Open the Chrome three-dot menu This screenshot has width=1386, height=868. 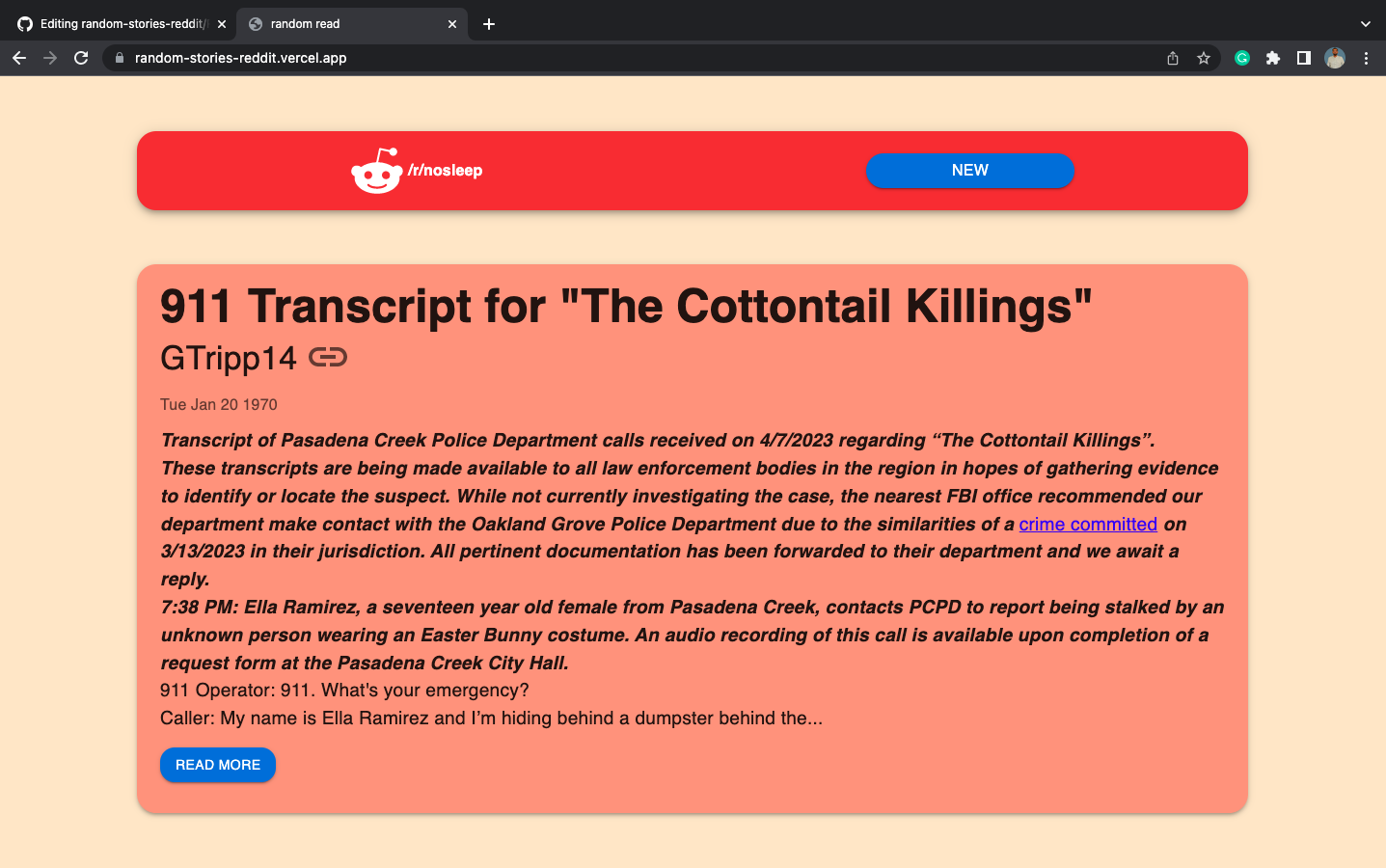[x=1366, y=58]
